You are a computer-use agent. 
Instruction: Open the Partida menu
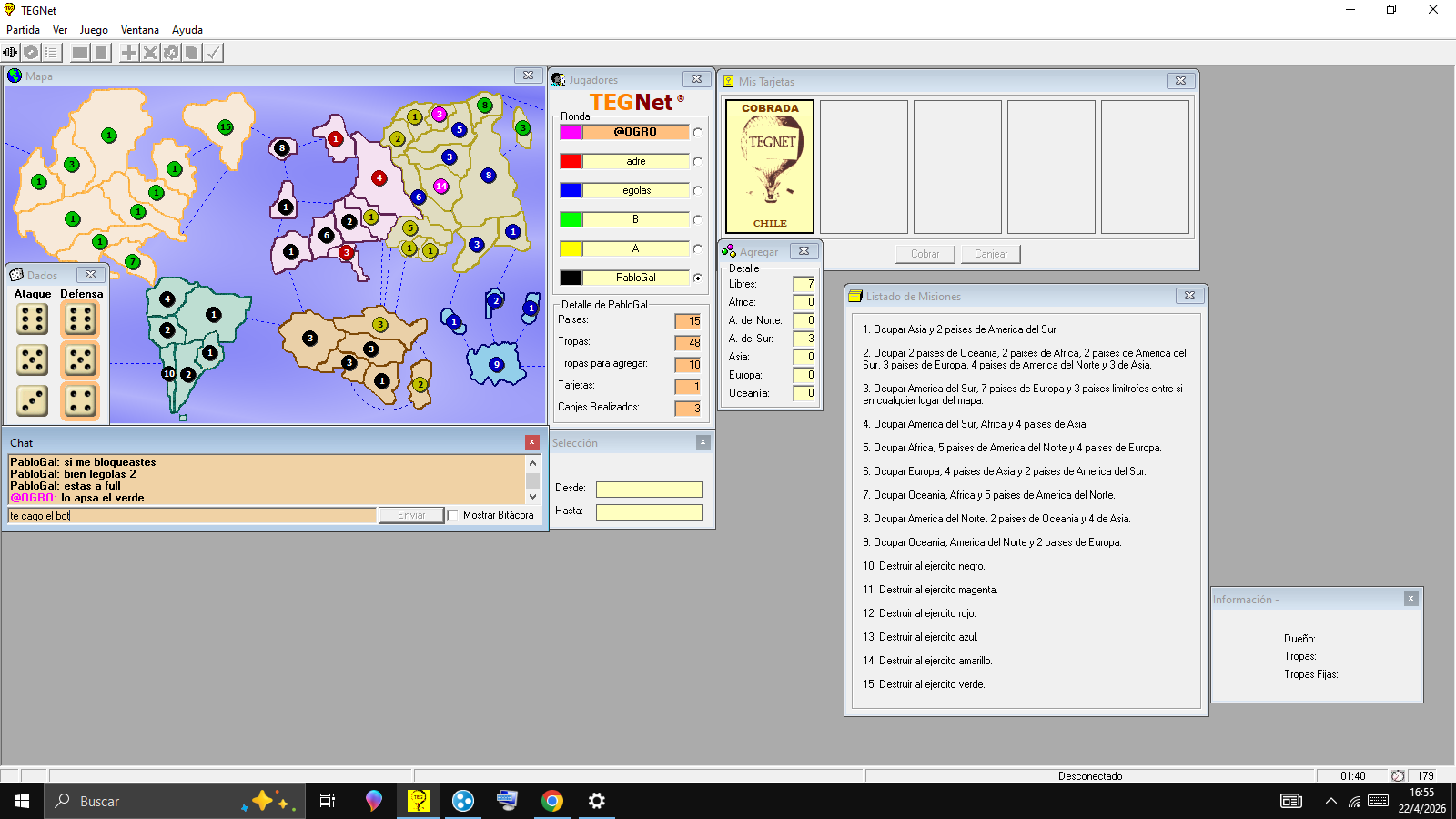[23, 30]
